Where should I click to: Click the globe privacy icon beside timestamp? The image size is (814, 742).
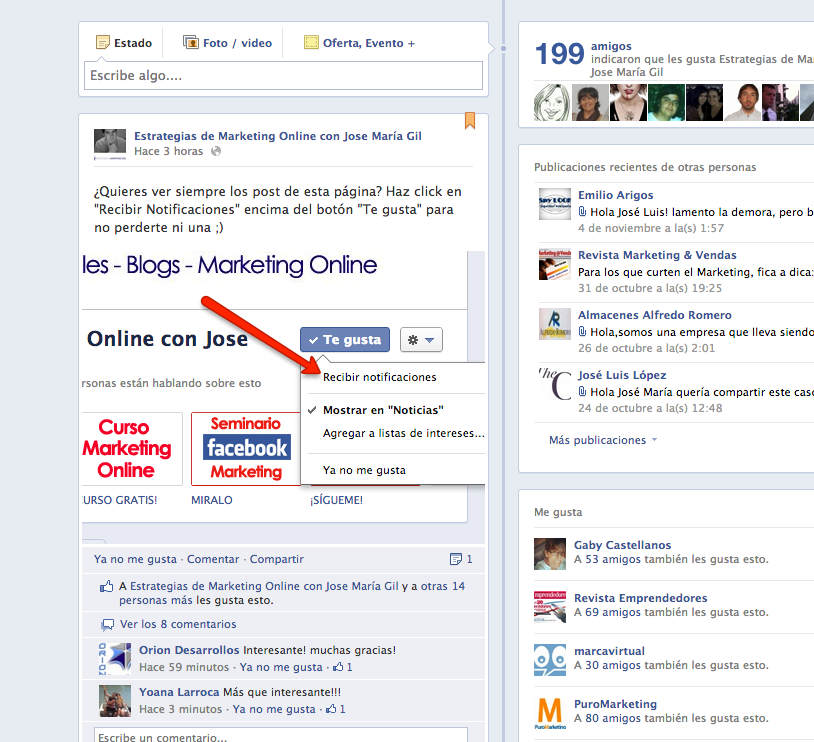click(216, 151)
